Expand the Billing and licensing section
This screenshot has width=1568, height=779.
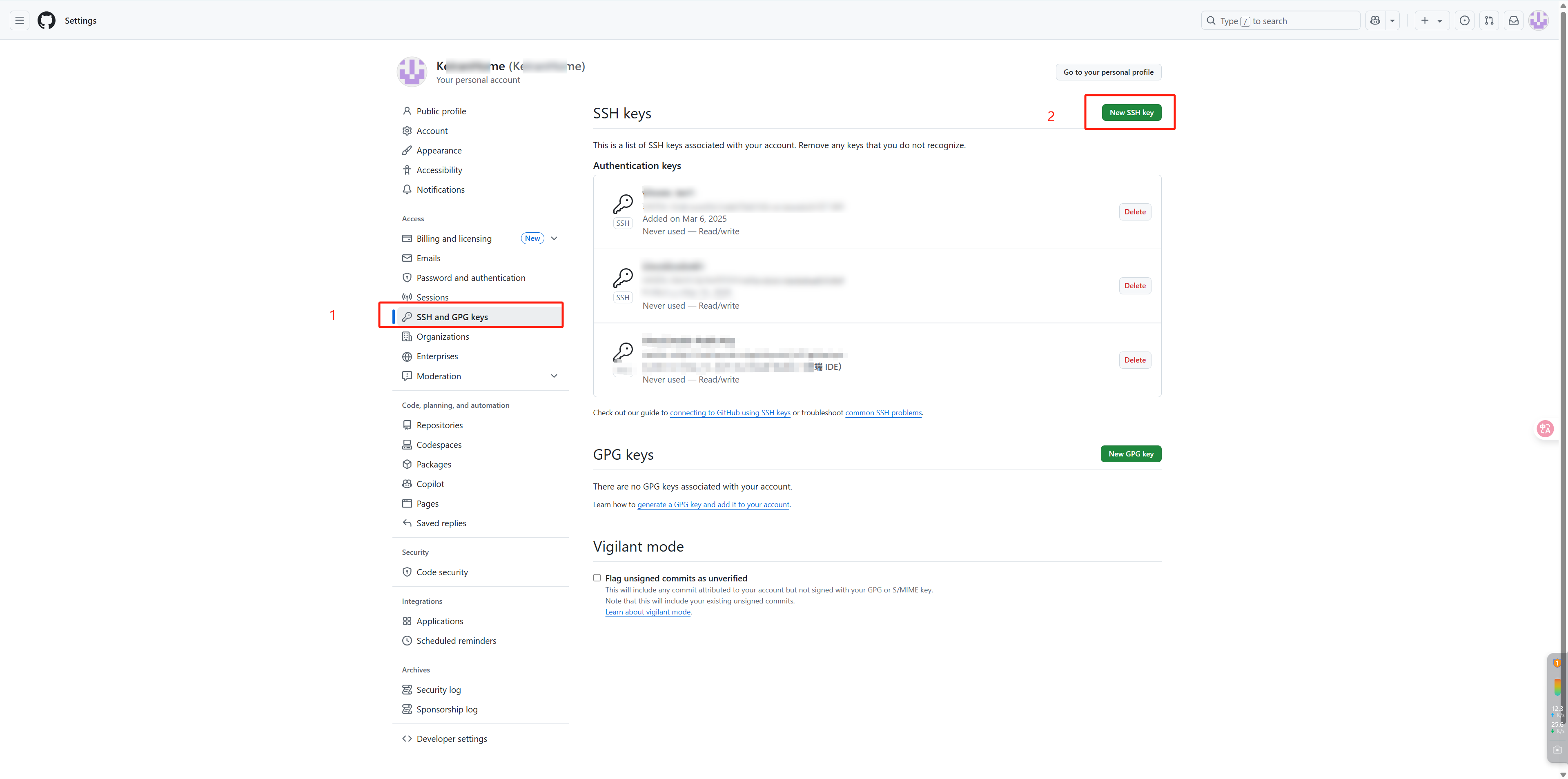[554, 238]
